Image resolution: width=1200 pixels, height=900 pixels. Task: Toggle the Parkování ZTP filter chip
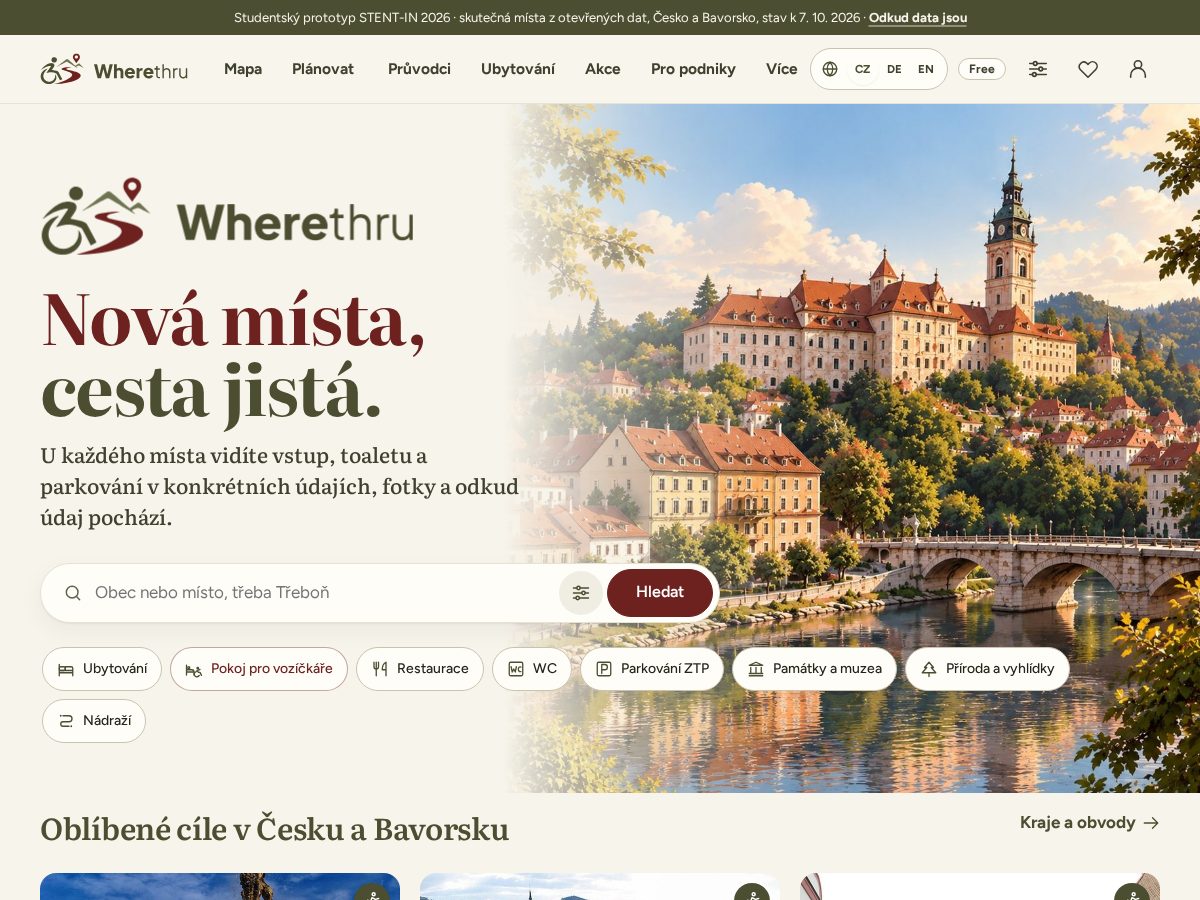pos(652,669)
